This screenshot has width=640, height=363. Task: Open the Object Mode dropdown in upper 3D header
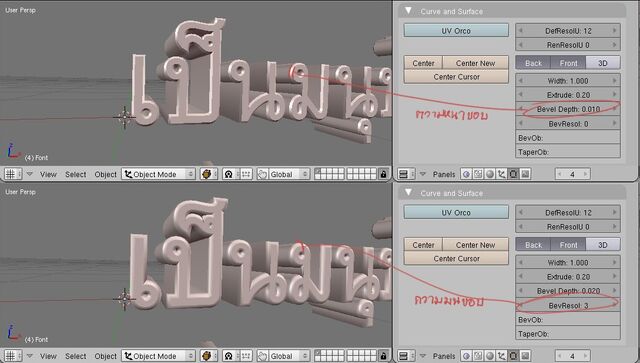tap(158, 174)
